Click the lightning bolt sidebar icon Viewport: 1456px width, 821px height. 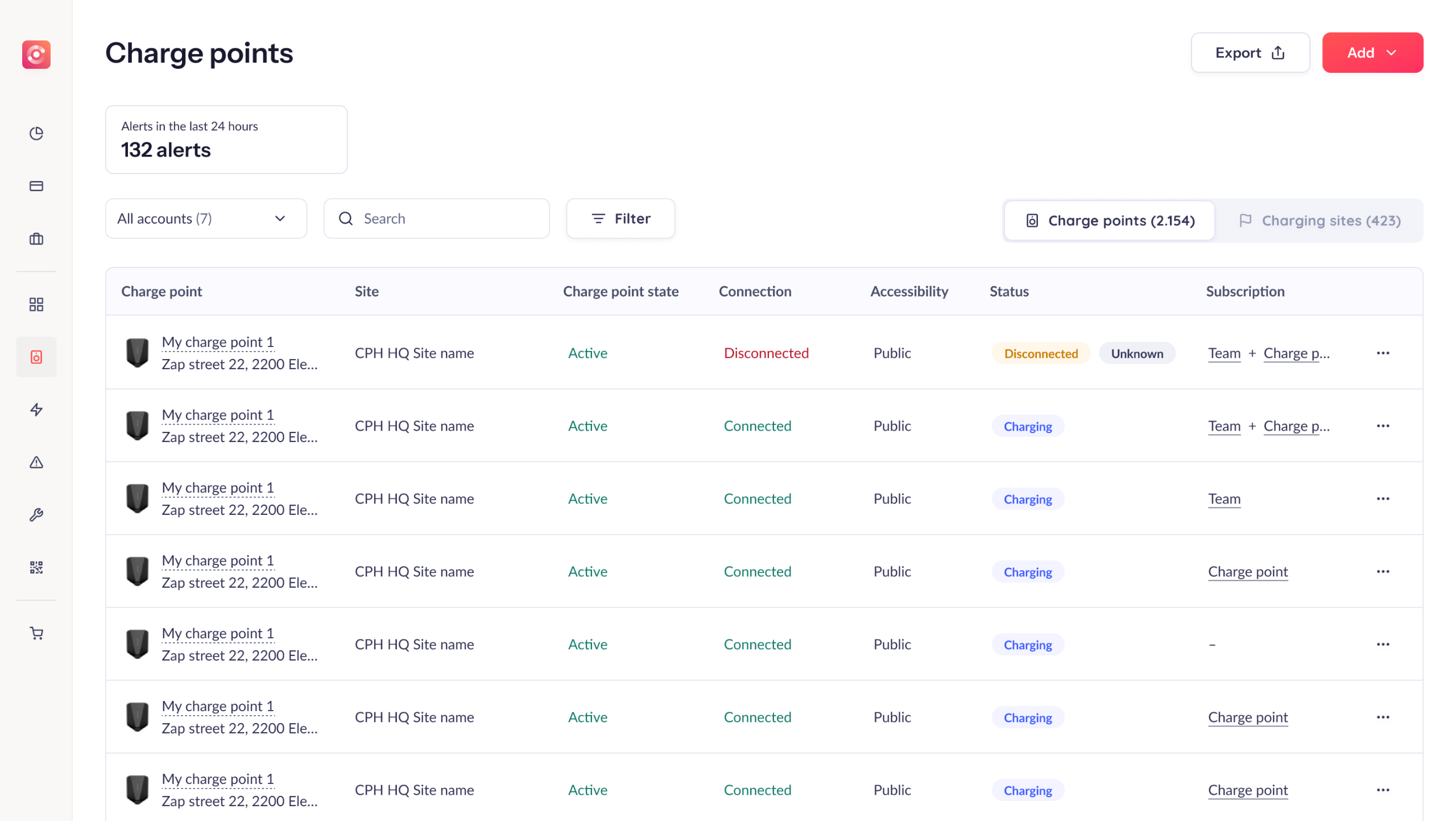click(x=36, y=410)
